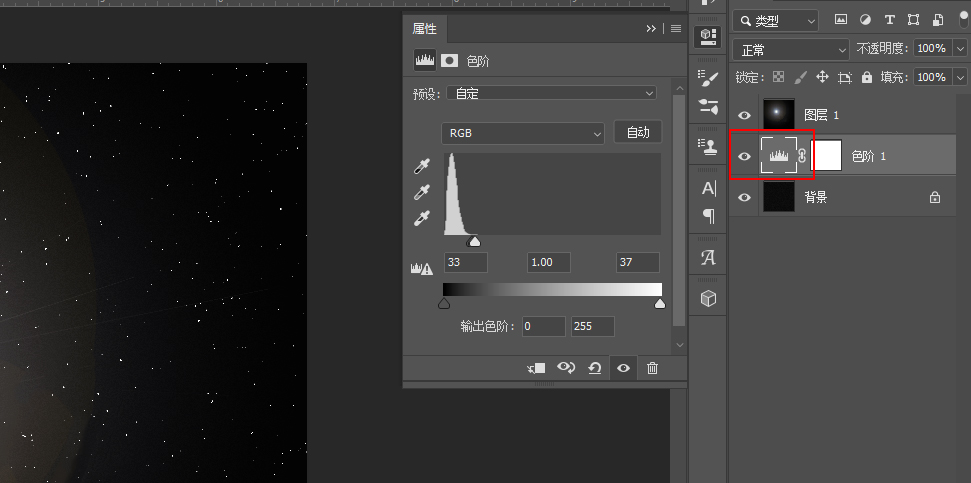Image resolution: width=971 pixels, height=483 pixels.
Task: Open the 不透明度 opacity slider arrow
Action: pyautogui.click(x=960, y=48)
